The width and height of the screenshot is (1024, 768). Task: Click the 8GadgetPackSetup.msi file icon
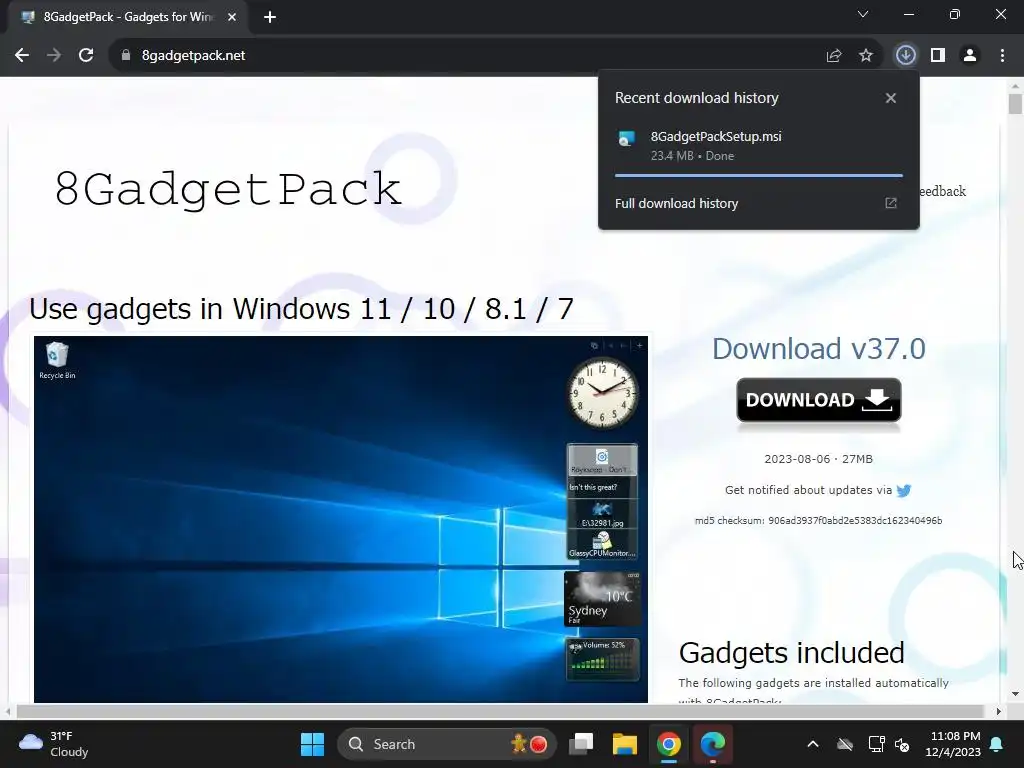coord(626,138)
